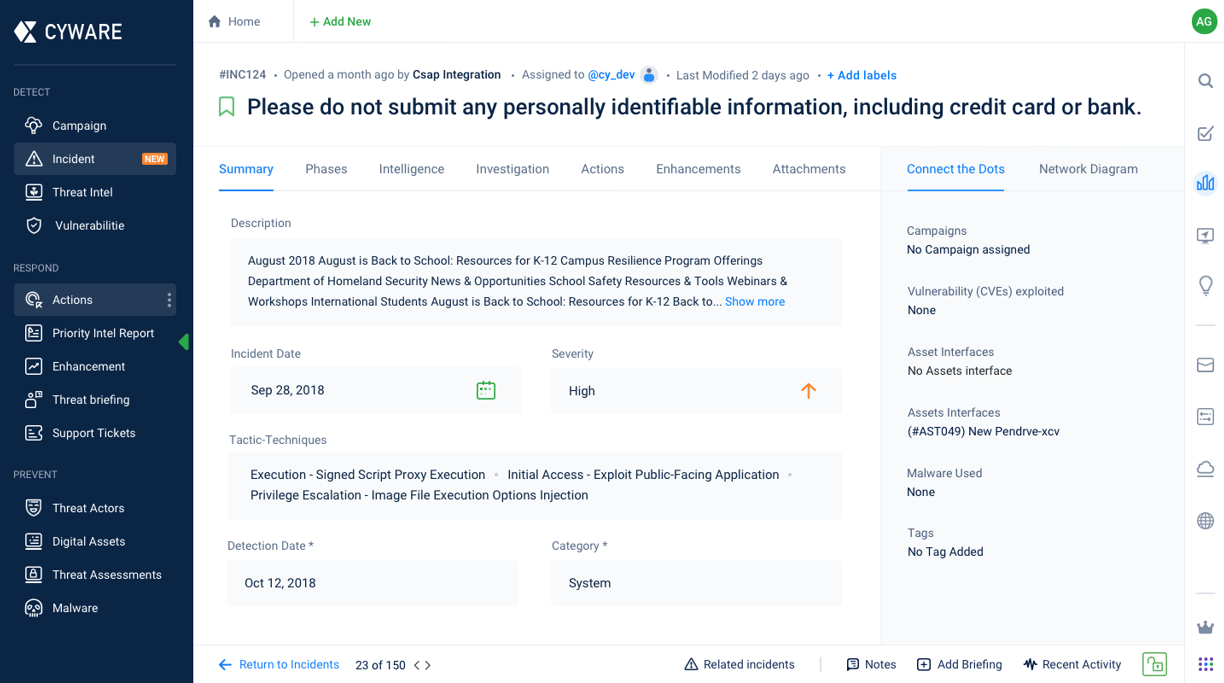Click the globe icon
The height and width of the screenshot is (683, 1224).
1205,520
